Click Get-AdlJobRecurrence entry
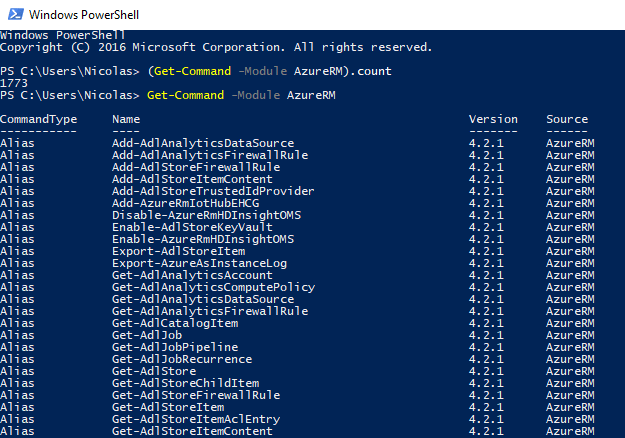The width and height of the screenshot is (625, 438). click(182, 359)
